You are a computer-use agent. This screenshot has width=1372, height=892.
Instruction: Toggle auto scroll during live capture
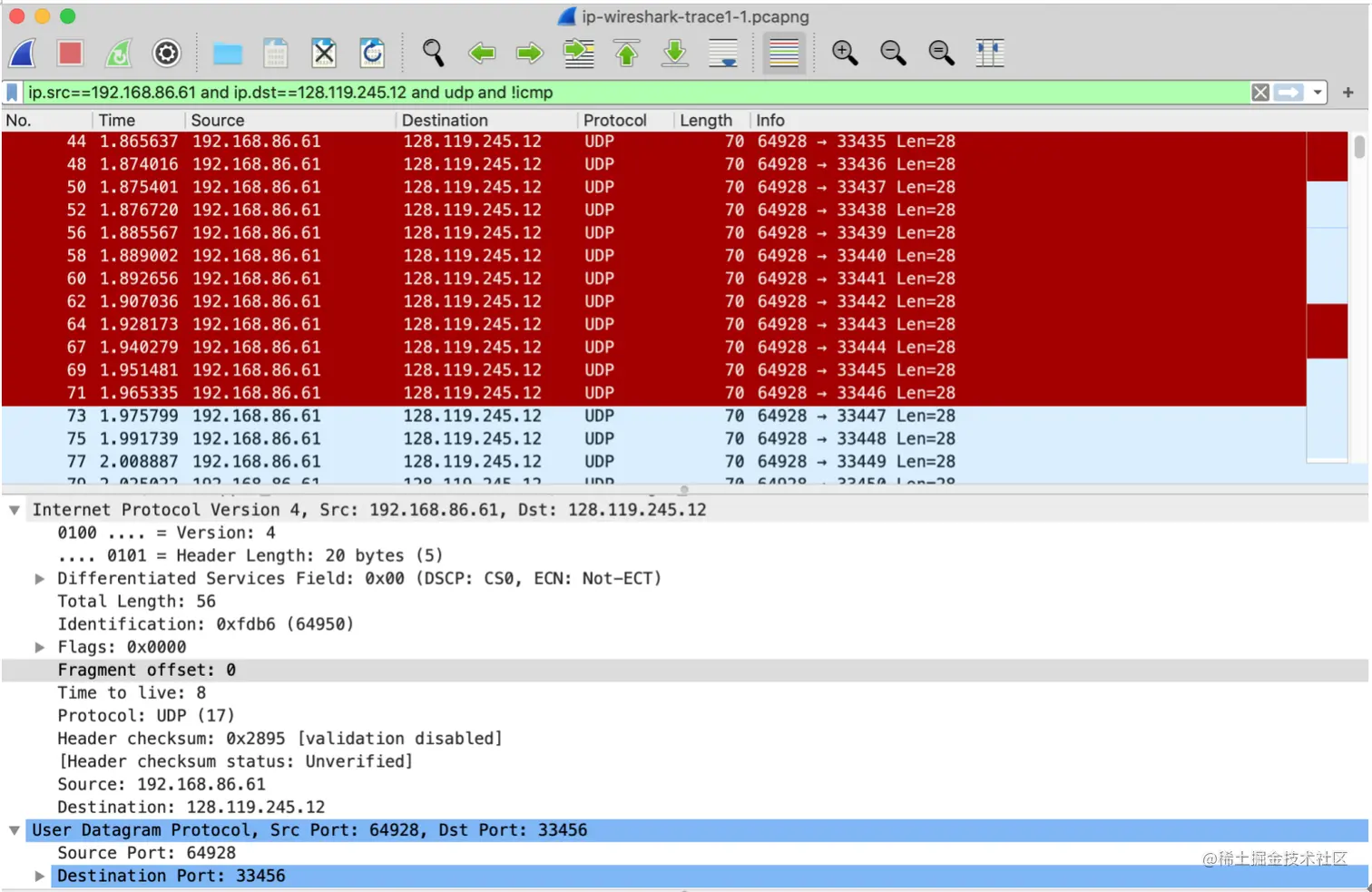click(x=723, y=53)
